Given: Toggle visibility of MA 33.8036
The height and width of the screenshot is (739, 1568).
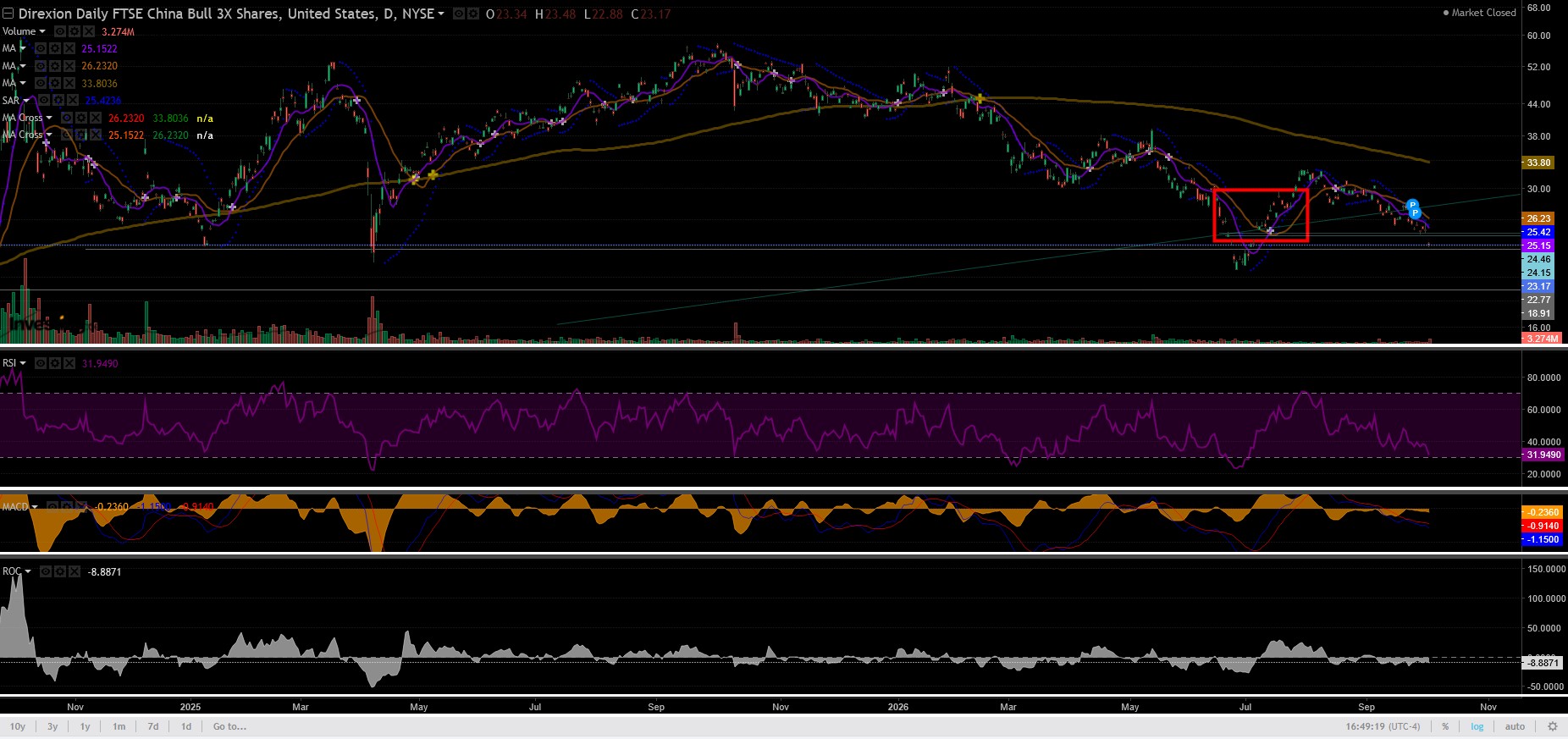Looking at the screenshot, I should pyautogui.click(x=40, y=83).
